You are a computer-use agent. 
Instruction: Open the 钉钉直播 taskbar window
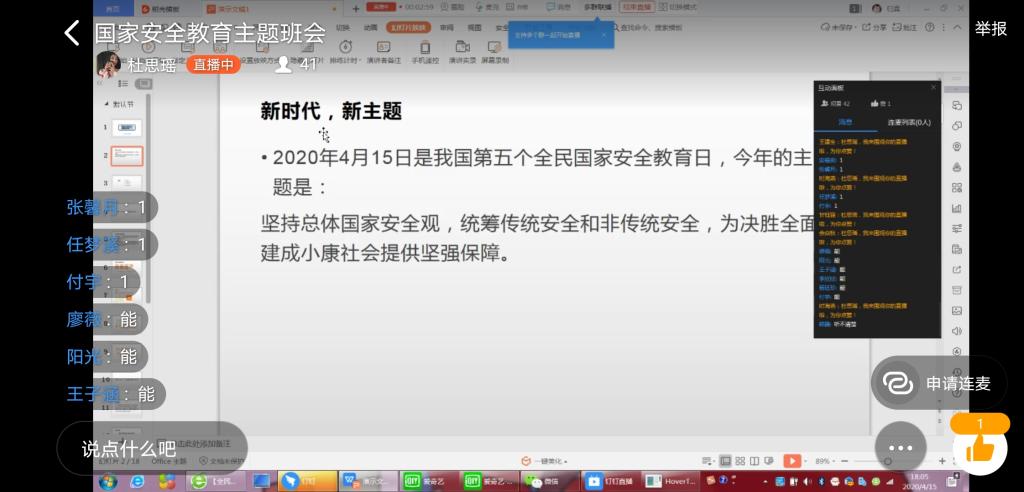coord(610,481)
